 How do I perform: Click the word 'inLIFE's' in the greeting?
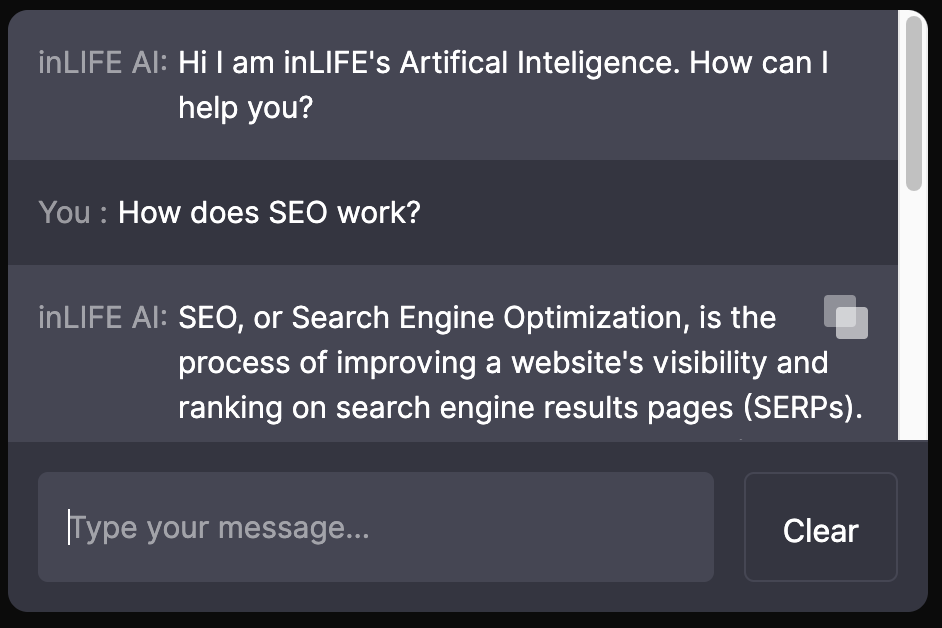click(337, 63)
